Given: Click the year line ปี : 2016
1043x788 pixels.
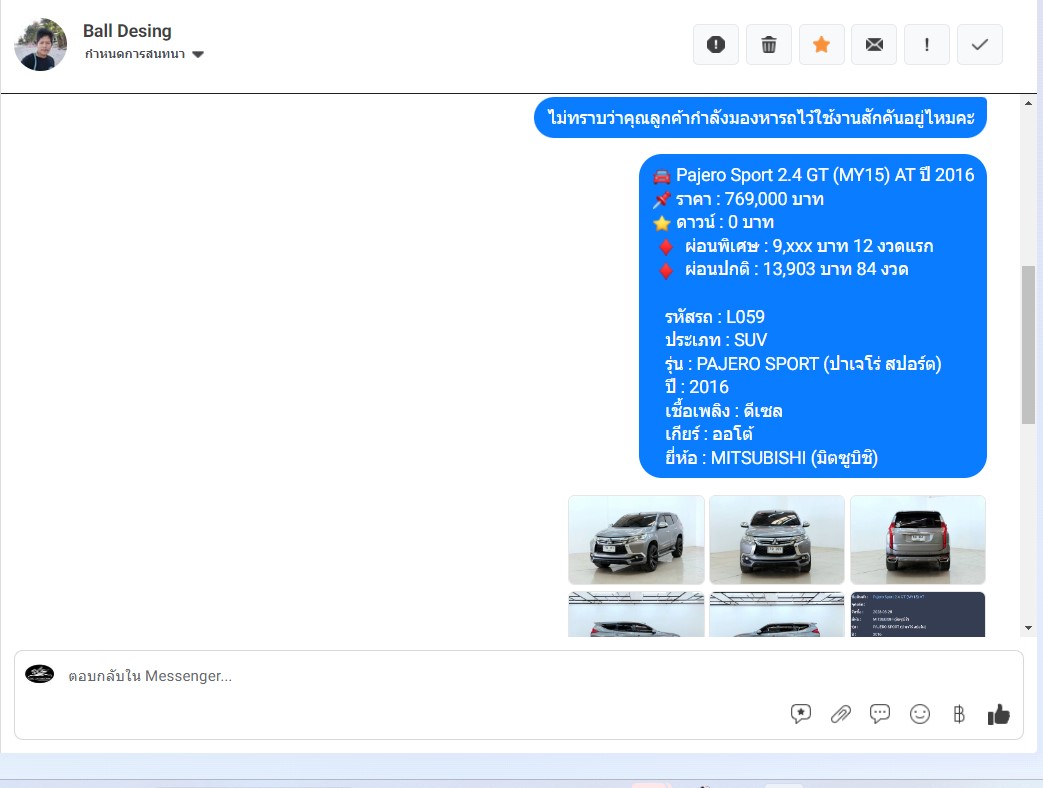Looking at the screenshot, I should (x=697, y=387).
